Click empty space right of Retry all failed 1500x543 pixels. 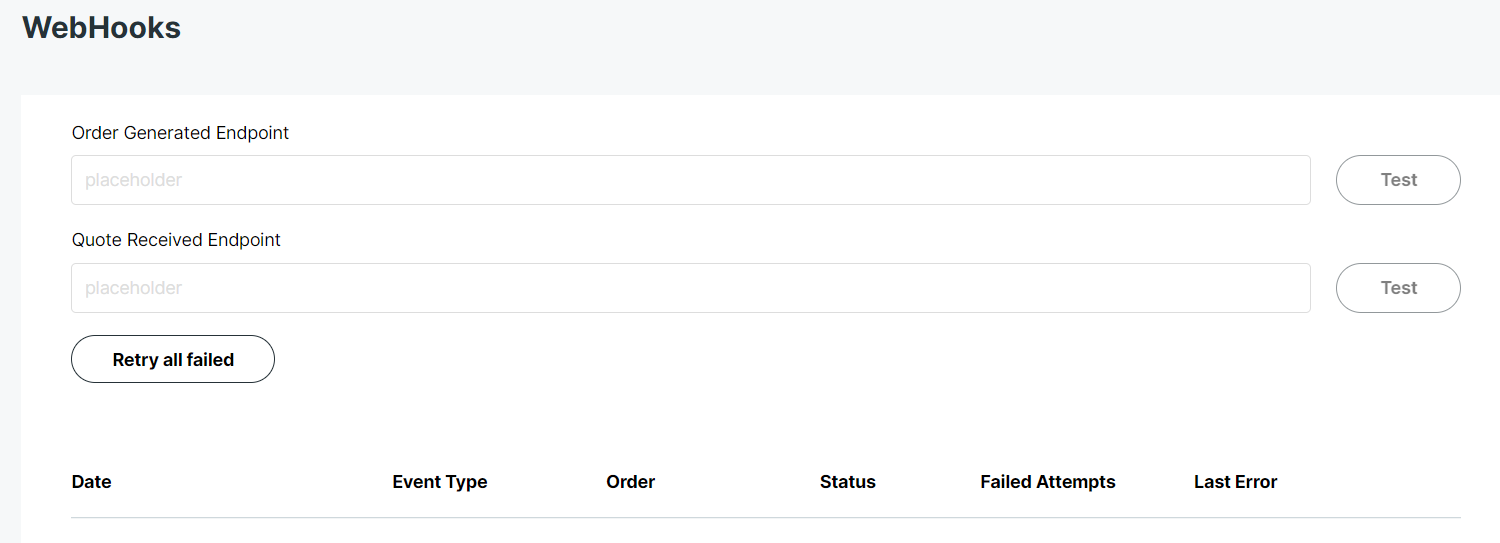[x=860, y=359]
